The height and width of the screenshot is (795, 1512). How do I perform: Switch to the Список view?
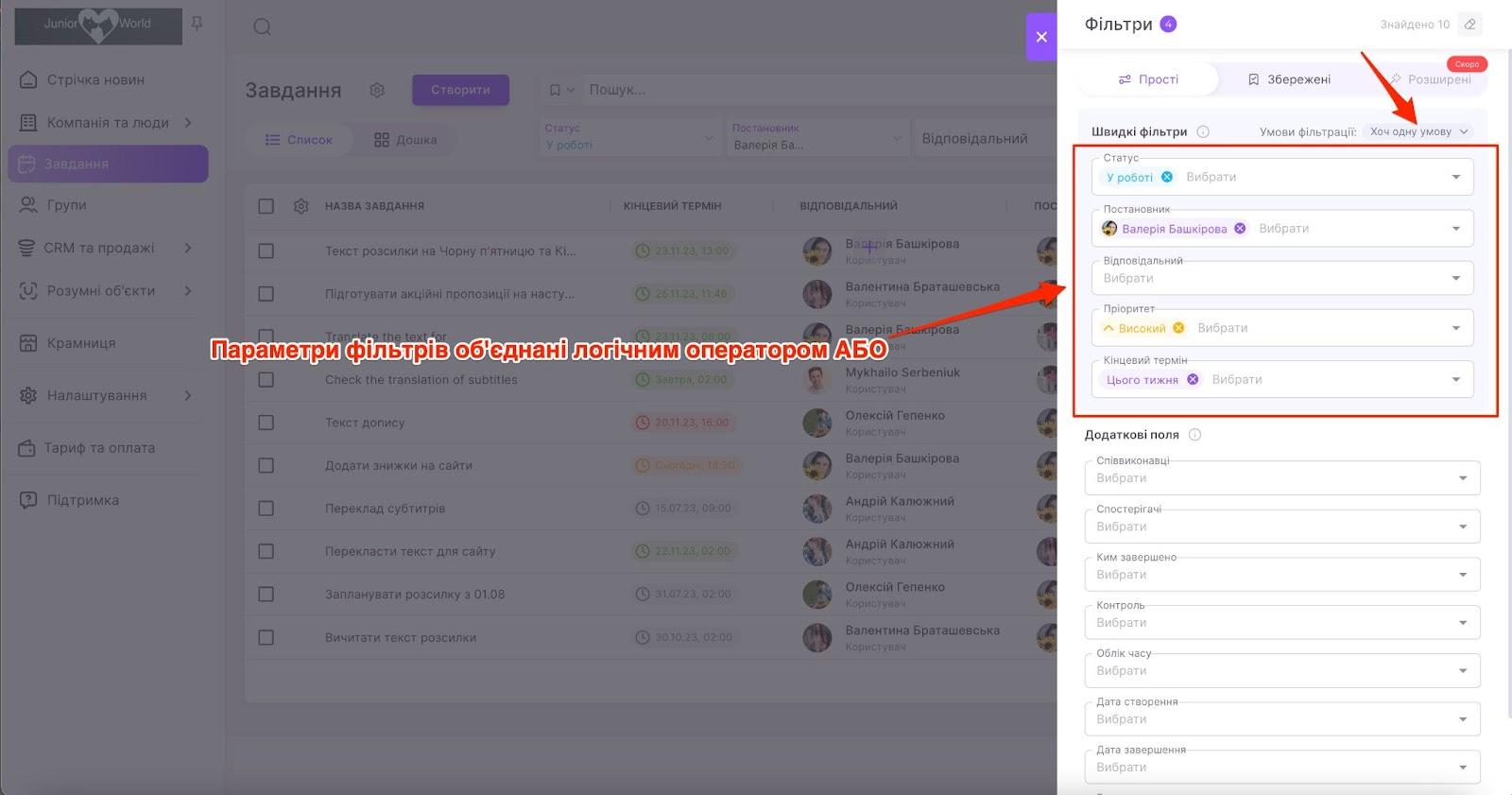pyautogui.click(x=299, y=140)
